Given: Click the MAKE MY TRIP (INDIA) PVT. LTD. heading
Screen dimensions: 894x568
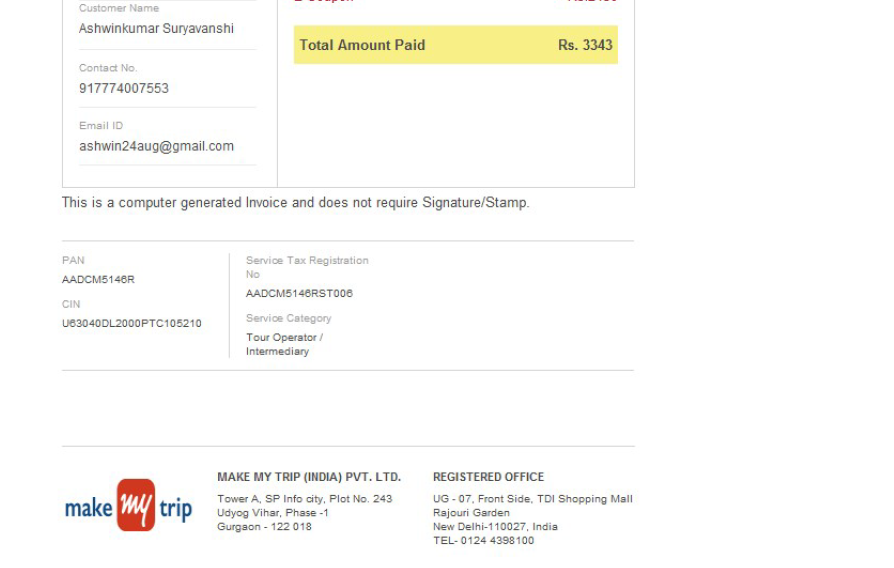Looking at the screenshot, I should point(309,477).
